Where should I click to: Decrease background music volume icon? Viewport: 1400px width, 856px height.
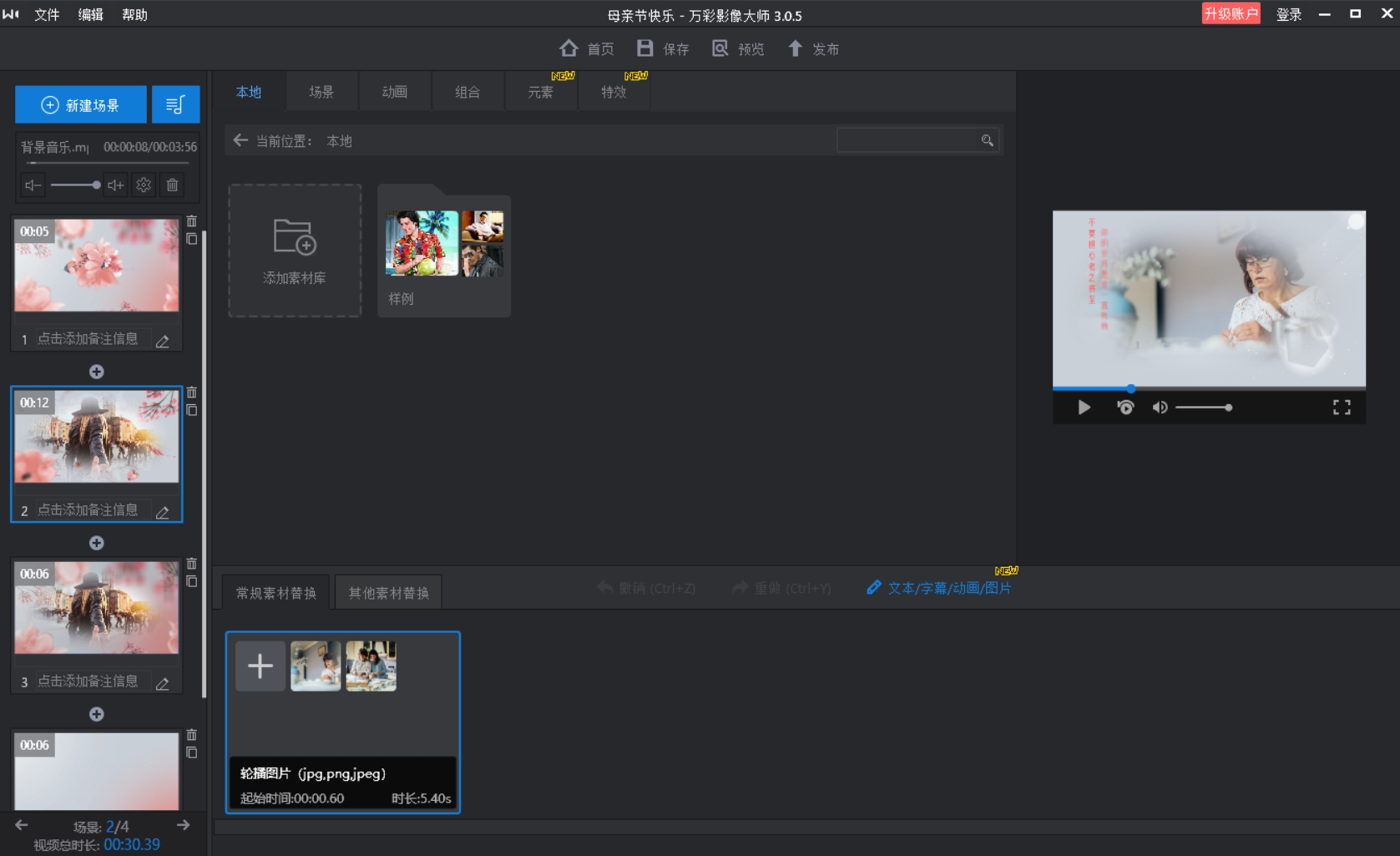coord(33,185)
